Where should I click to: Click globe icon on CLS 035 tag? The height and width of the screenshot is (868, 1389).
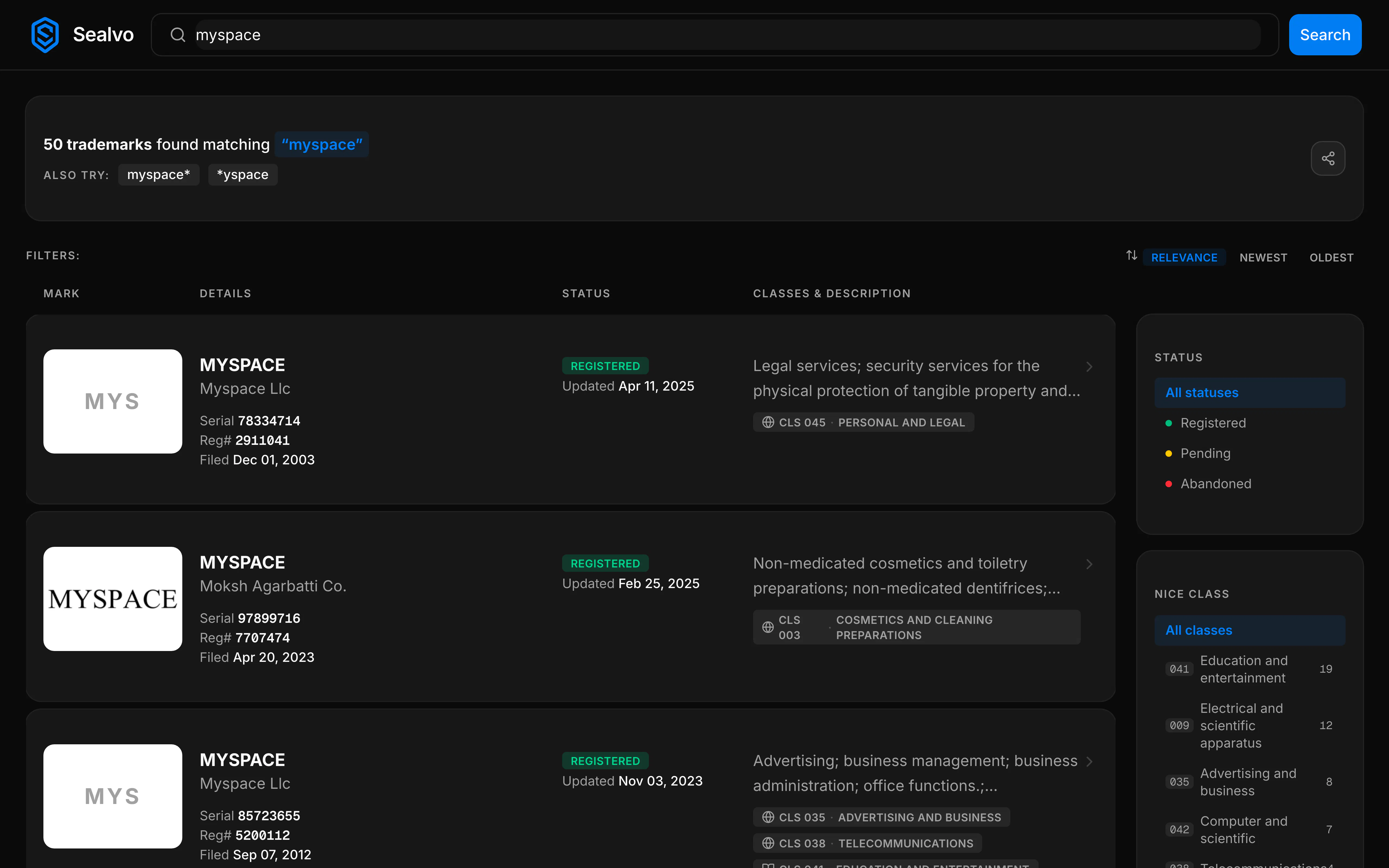[768, 817]
